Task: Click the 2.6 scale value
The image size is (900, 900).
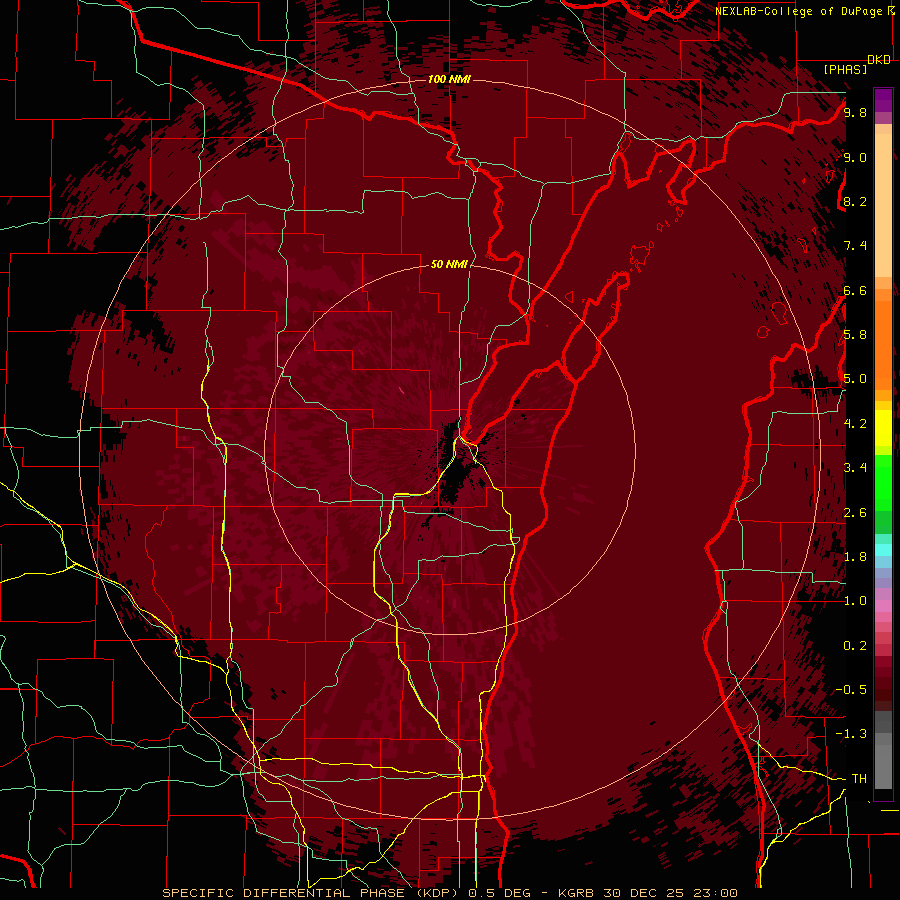Action: click(x=855, y=513)
